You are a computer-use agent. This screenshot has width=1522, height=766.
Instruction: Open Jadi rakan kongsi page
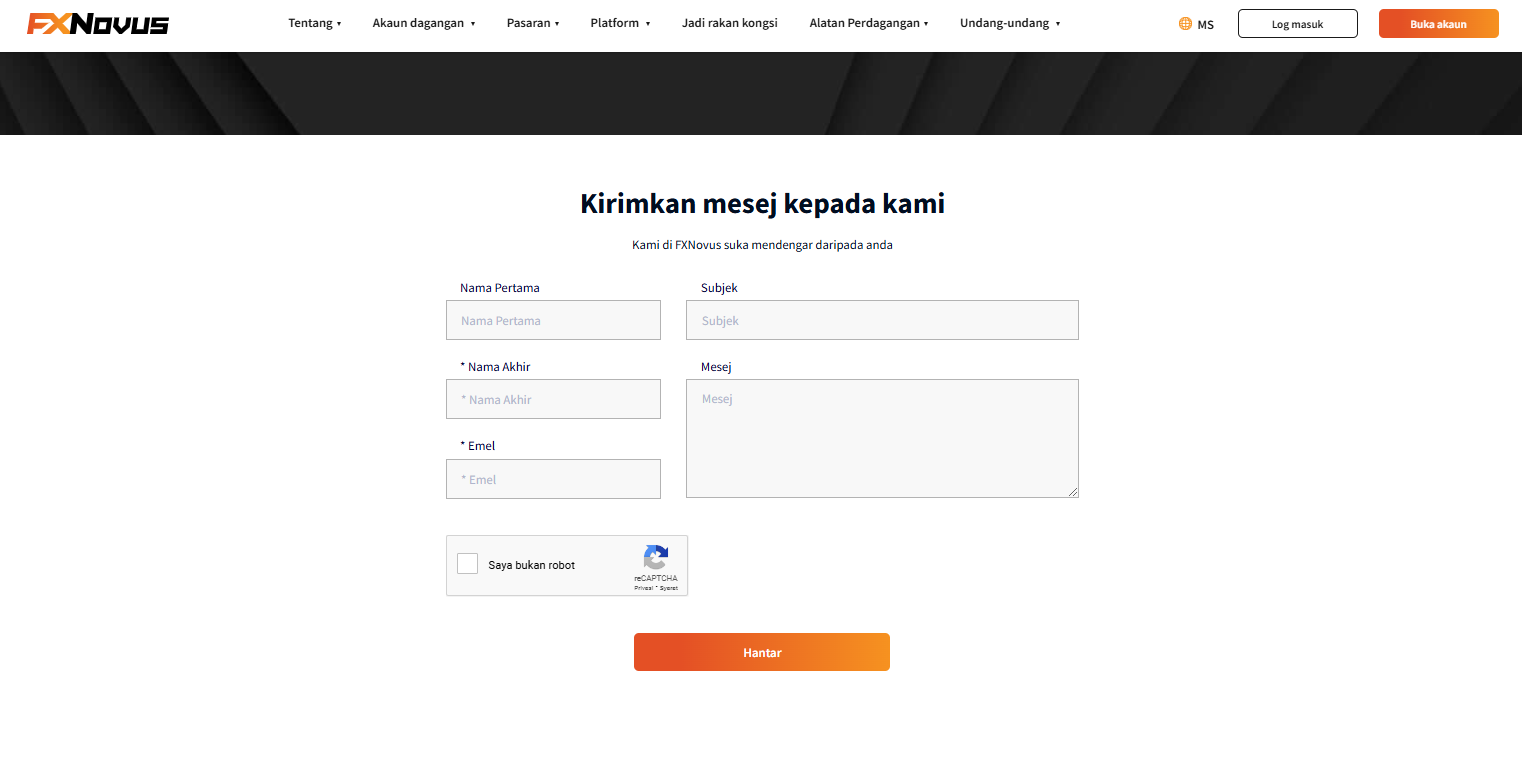(730, 23)
